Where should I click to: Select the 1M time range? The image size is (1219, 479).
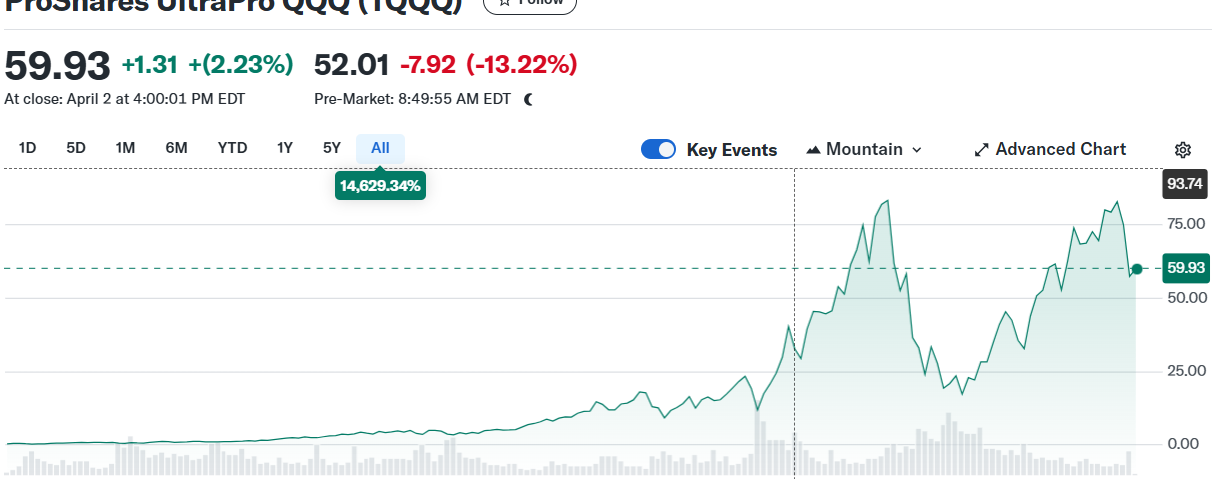125,148
